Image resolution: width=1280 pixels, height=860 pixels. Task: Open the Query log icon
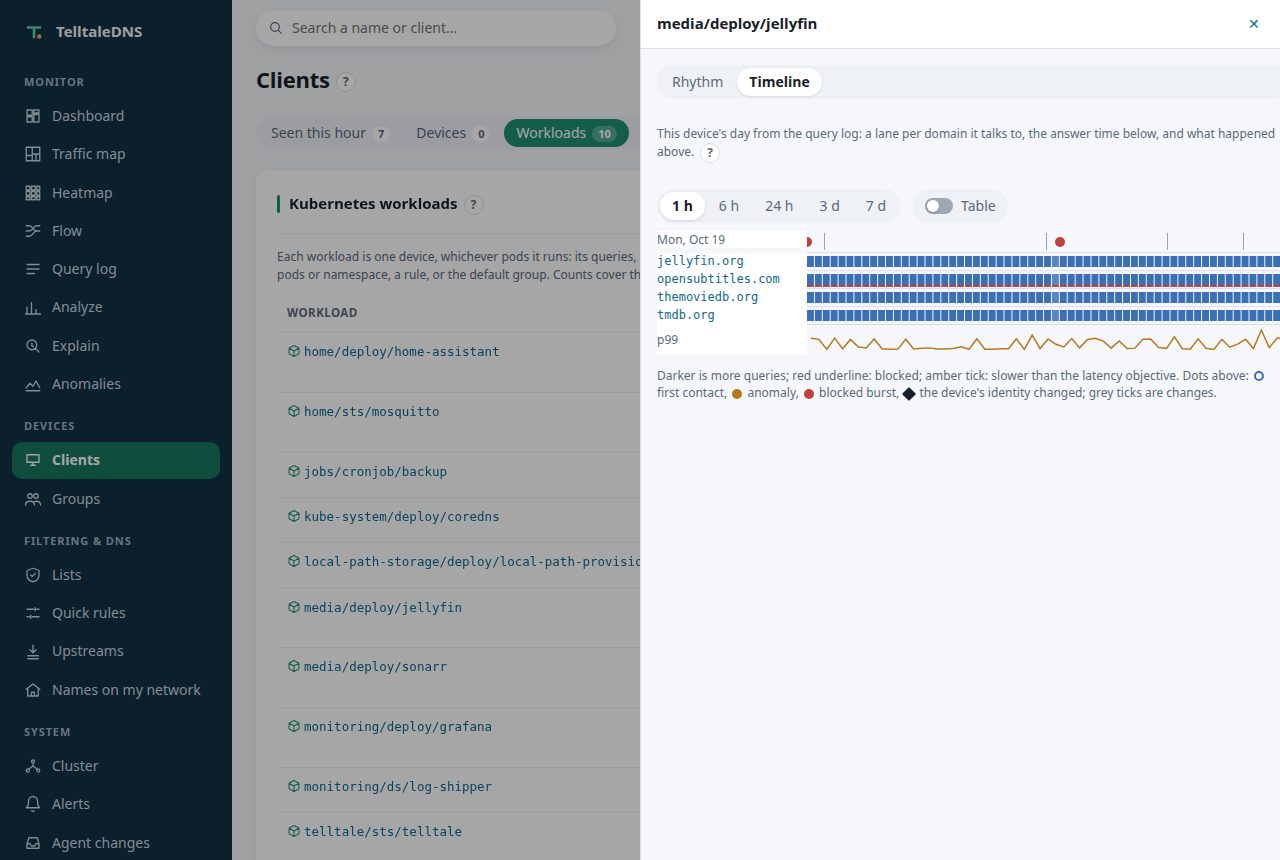pos(33,269)
